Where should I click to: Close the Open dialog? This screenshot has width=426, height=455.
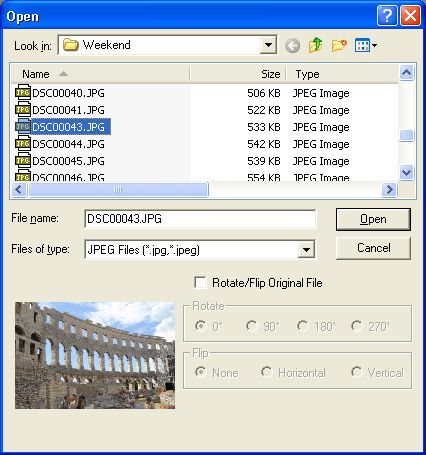click(x=410, y=16)
